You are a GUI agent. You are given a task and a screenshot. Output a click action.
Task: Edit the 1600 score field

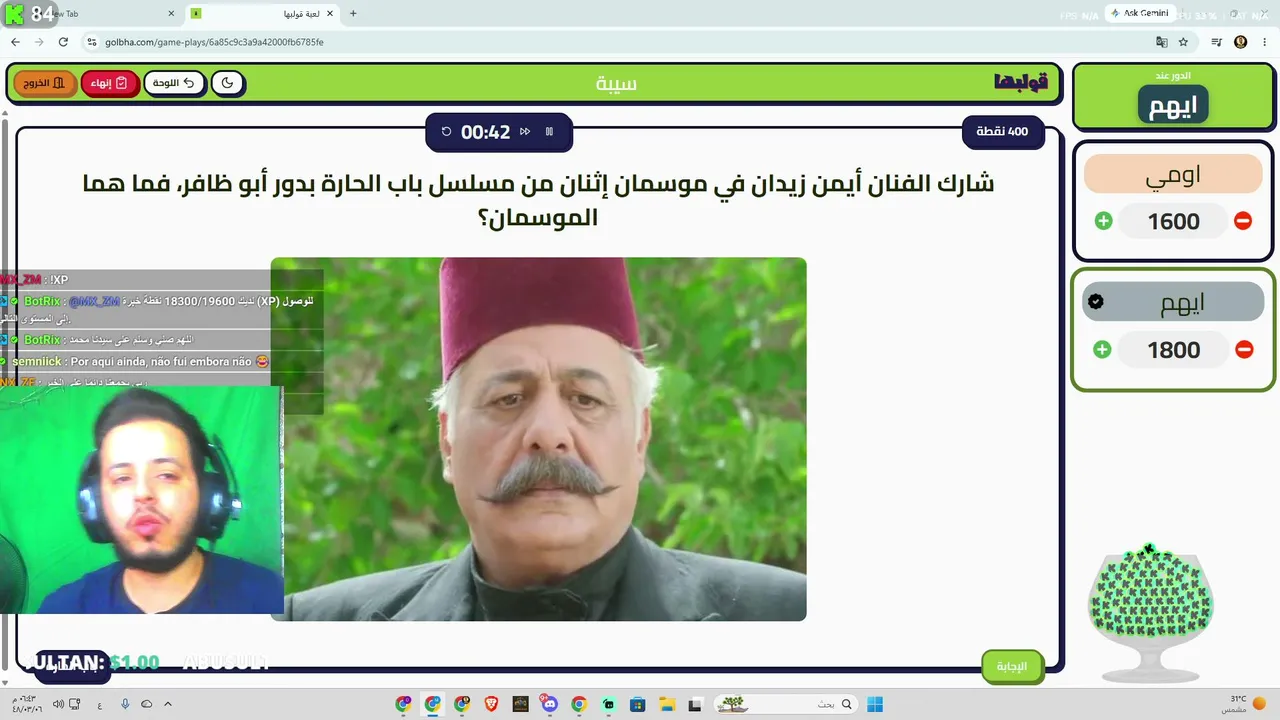pyautogui.click(x=1173, y=221)
